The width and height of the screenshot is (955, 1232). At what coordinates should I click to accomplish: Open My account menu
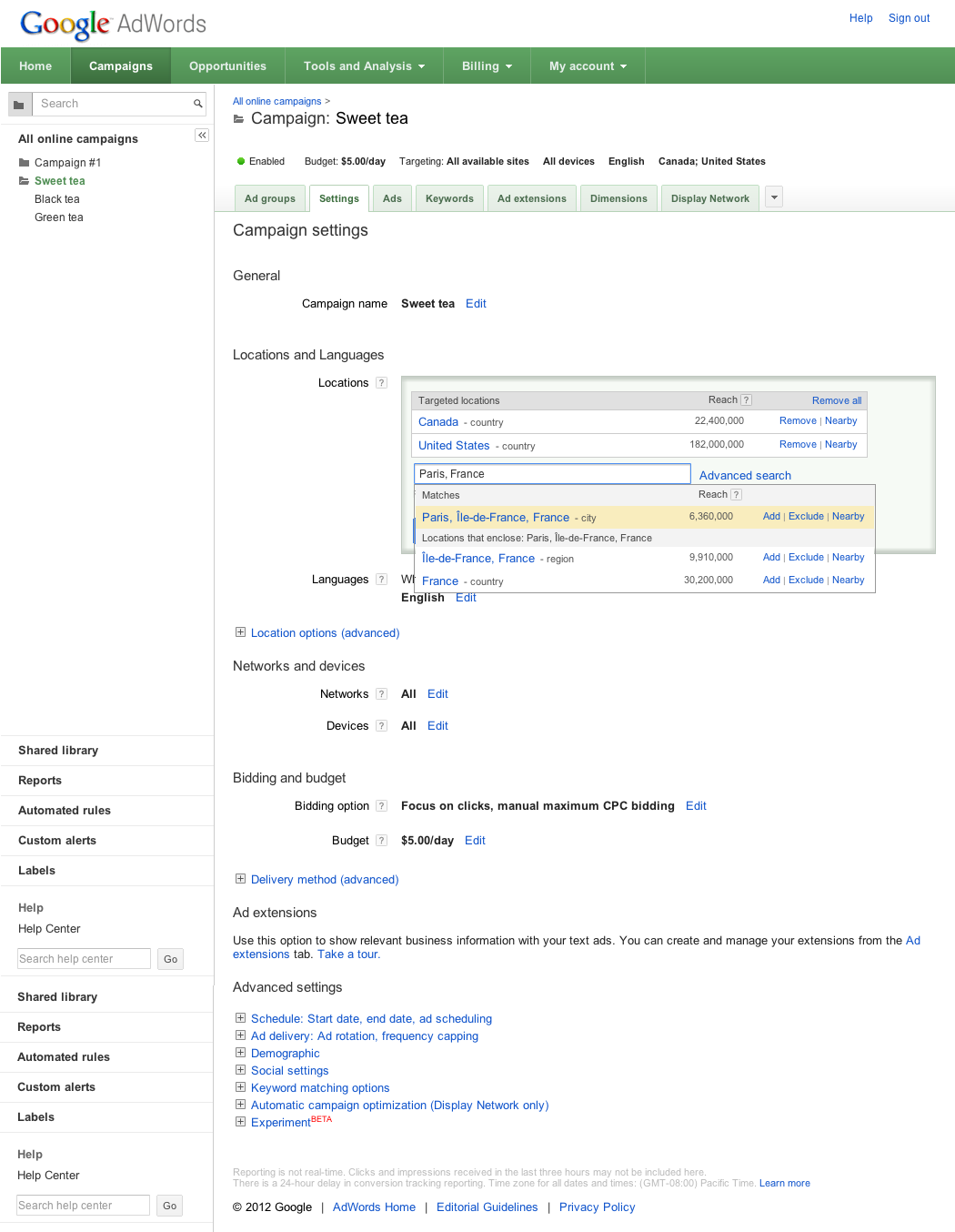(588, 66)
